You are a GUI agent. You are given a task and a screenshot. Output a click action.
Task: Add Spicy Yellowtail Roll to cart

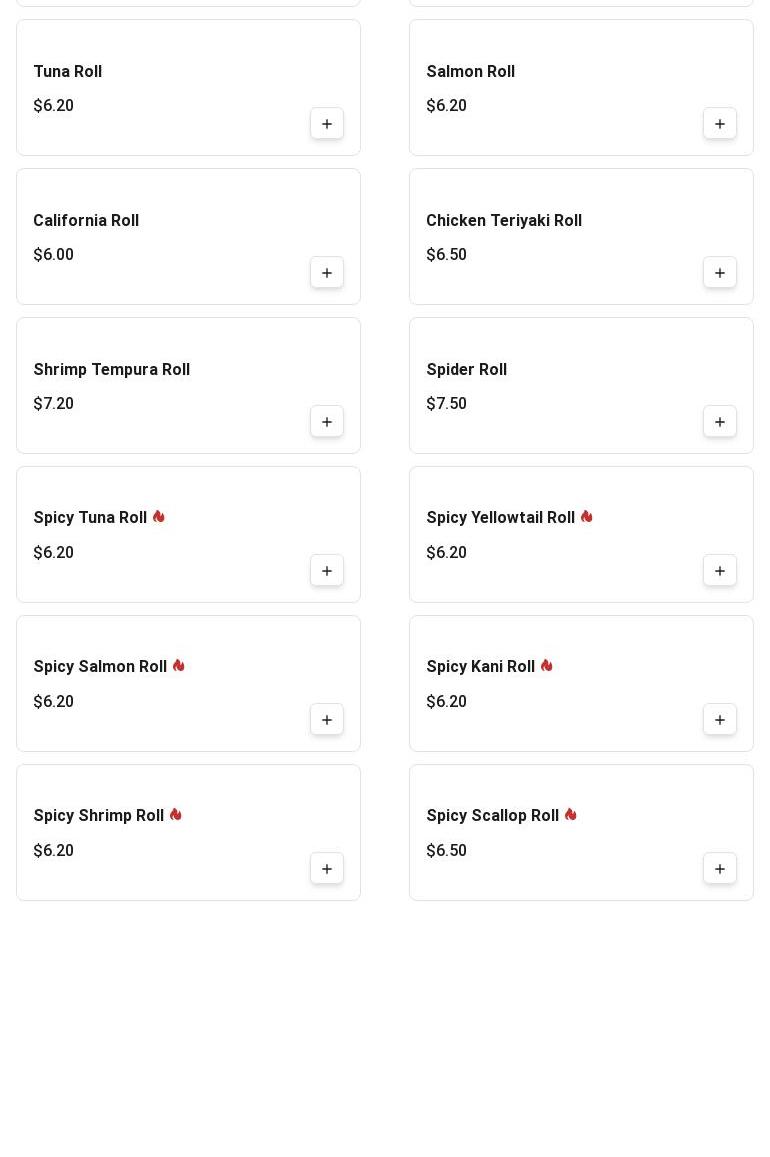pyautogui.click(x=720, y=571)
